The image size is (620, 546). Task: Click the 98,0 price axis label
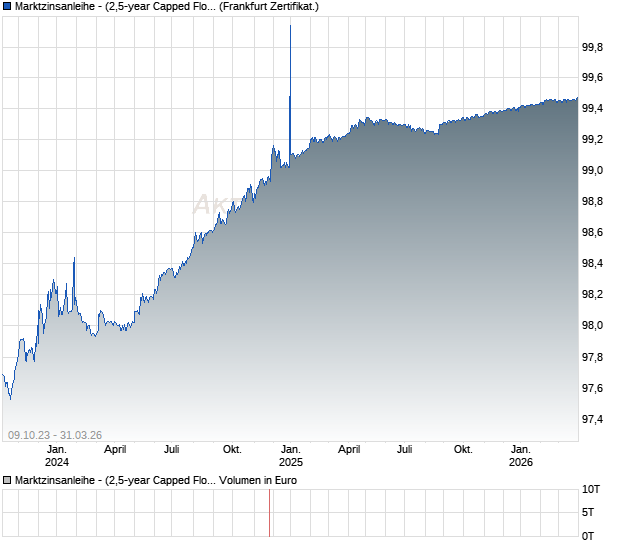tap(593, 326)
